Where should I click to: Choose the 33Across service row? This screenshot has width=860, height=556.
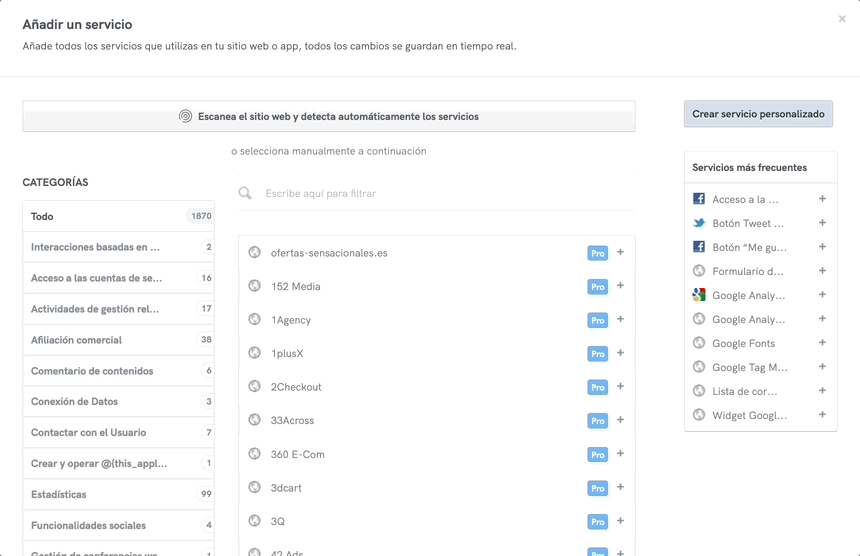[292, 421]
